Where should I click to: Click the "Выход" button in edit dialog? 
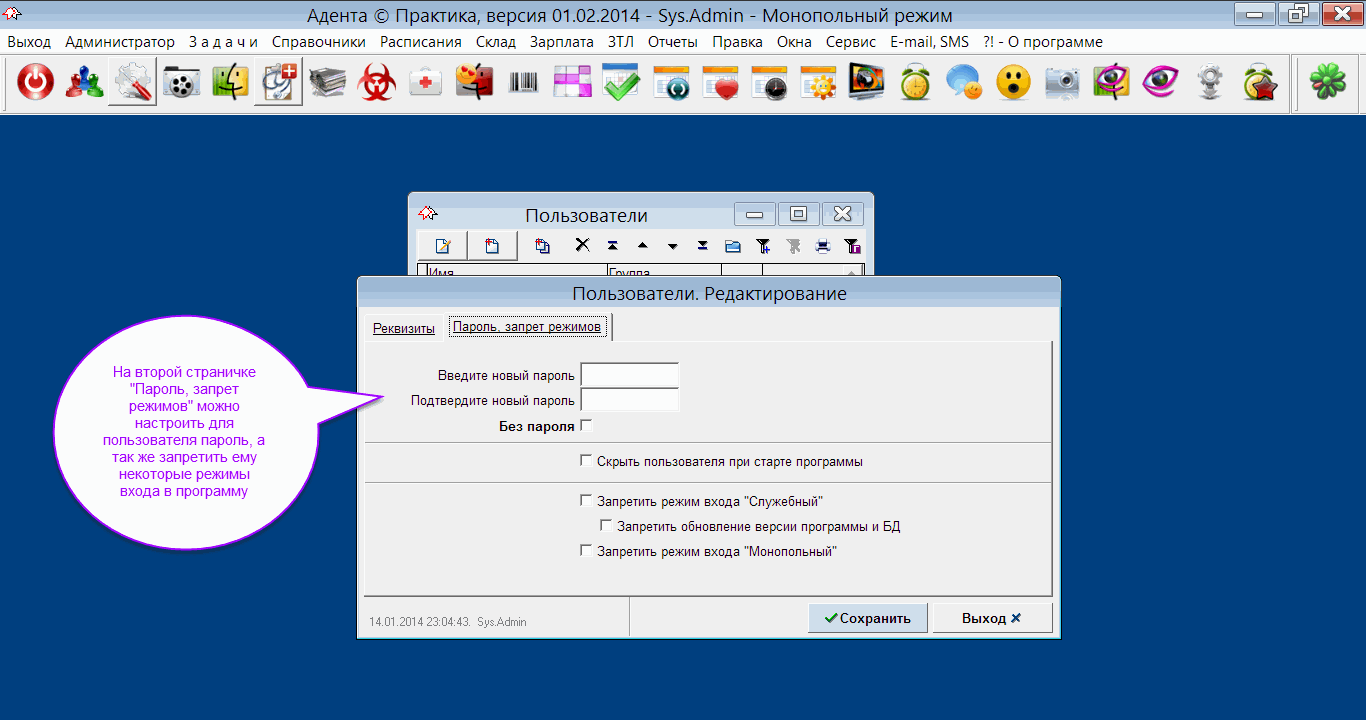pos(991,618)
